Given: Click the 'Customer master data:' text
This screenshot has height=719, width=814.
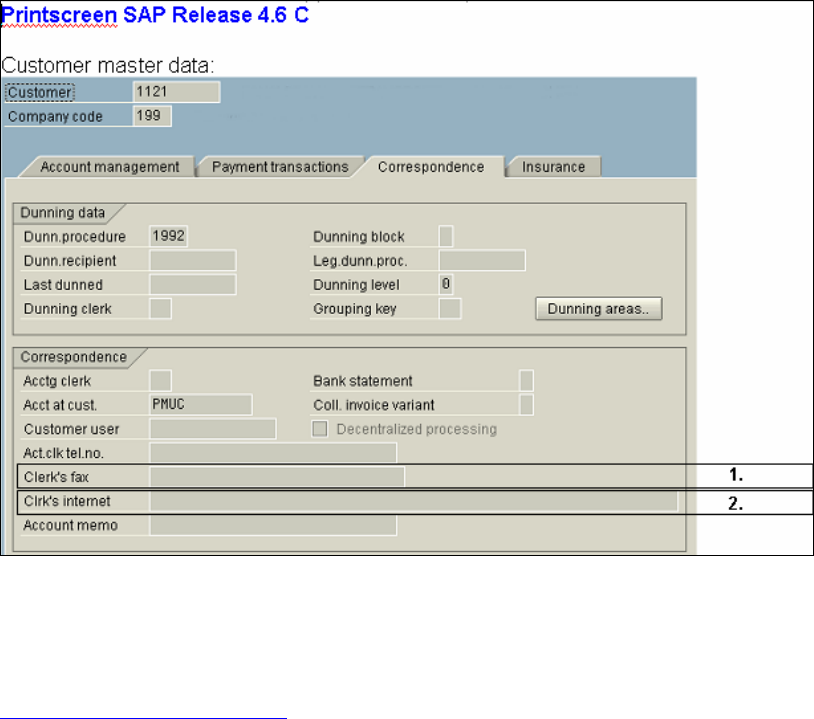Looking at the screenshot, I should (107, 65).
